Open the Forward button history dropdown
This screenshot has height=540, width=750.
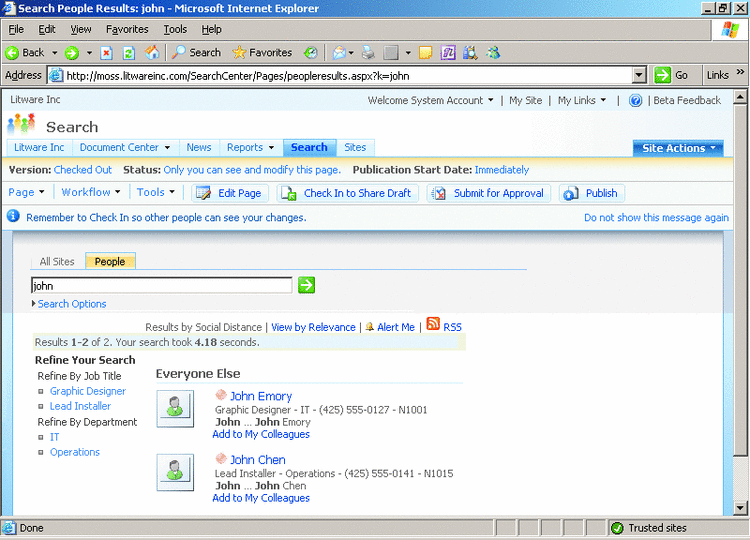[x=89, y=53]
